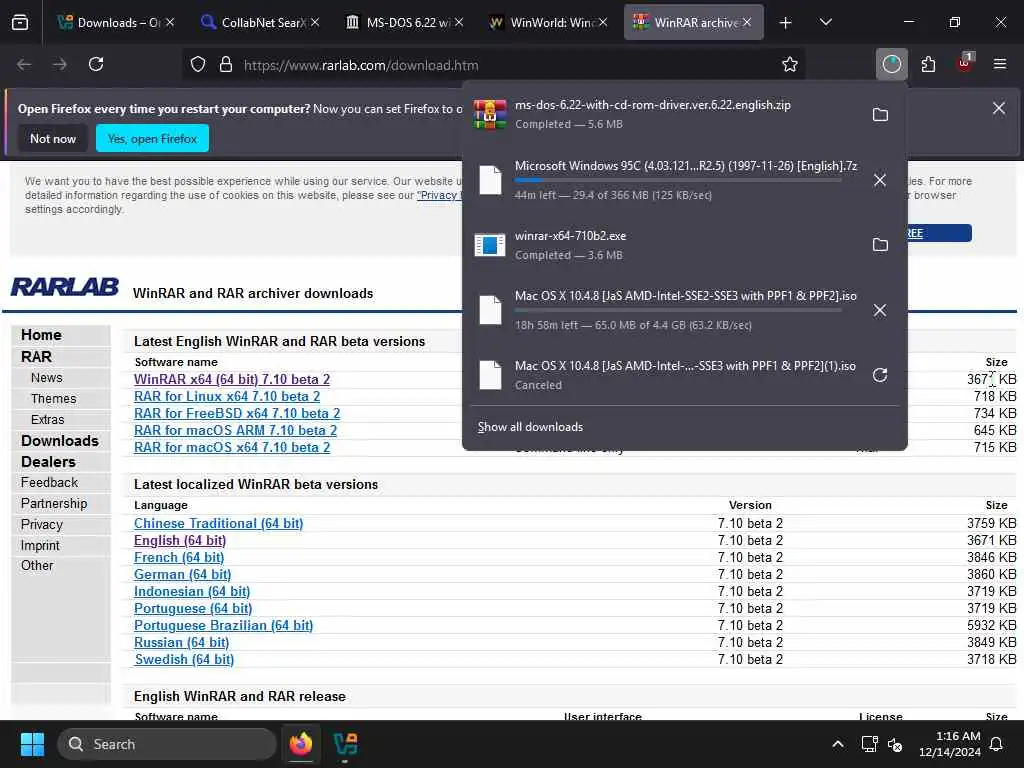
Task: Open the Extensions puzzle icon
Action: click(928, 65)
